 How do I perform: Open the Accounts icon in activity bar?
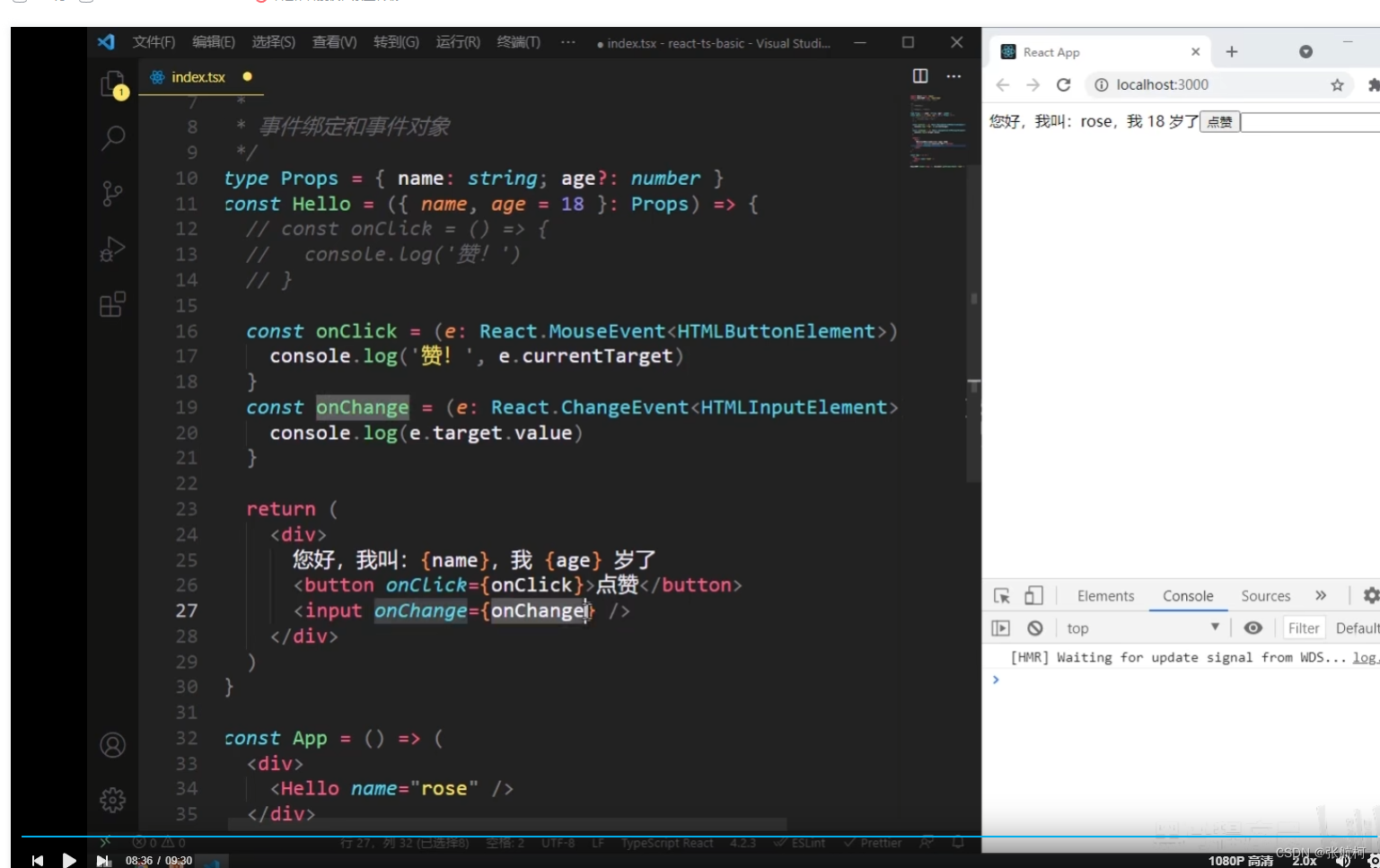pyautogui.click(x=112, y=745)
